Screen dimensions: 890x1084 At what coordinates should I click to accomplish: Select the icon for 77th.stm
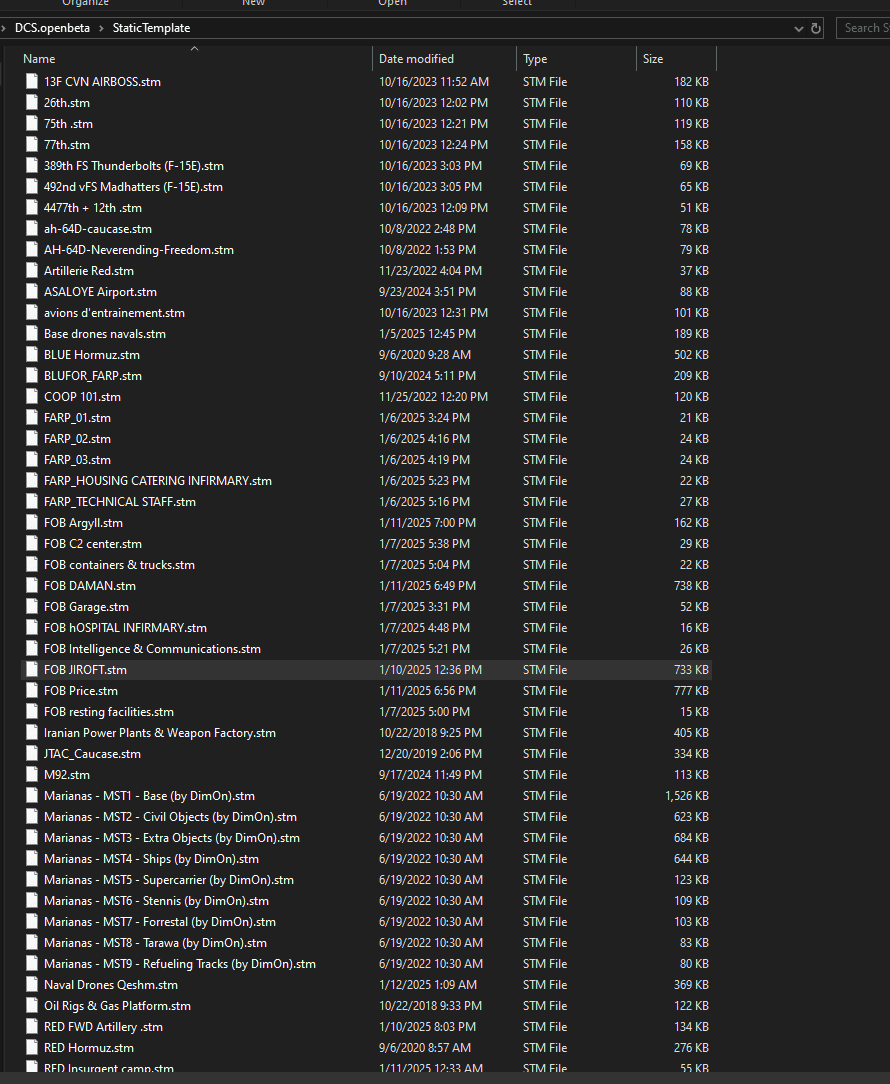coord(31,144)
